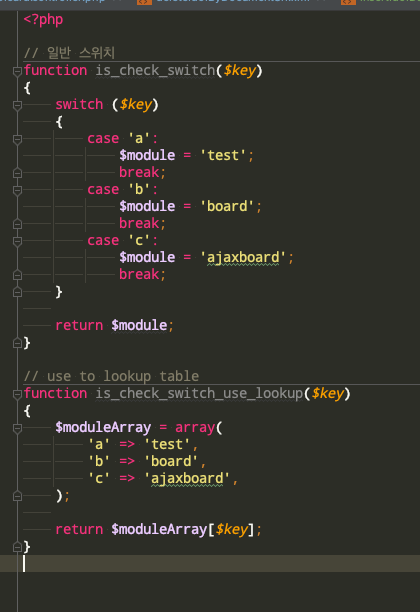Click the "use to lookup table" comment line

click(111, 376)
